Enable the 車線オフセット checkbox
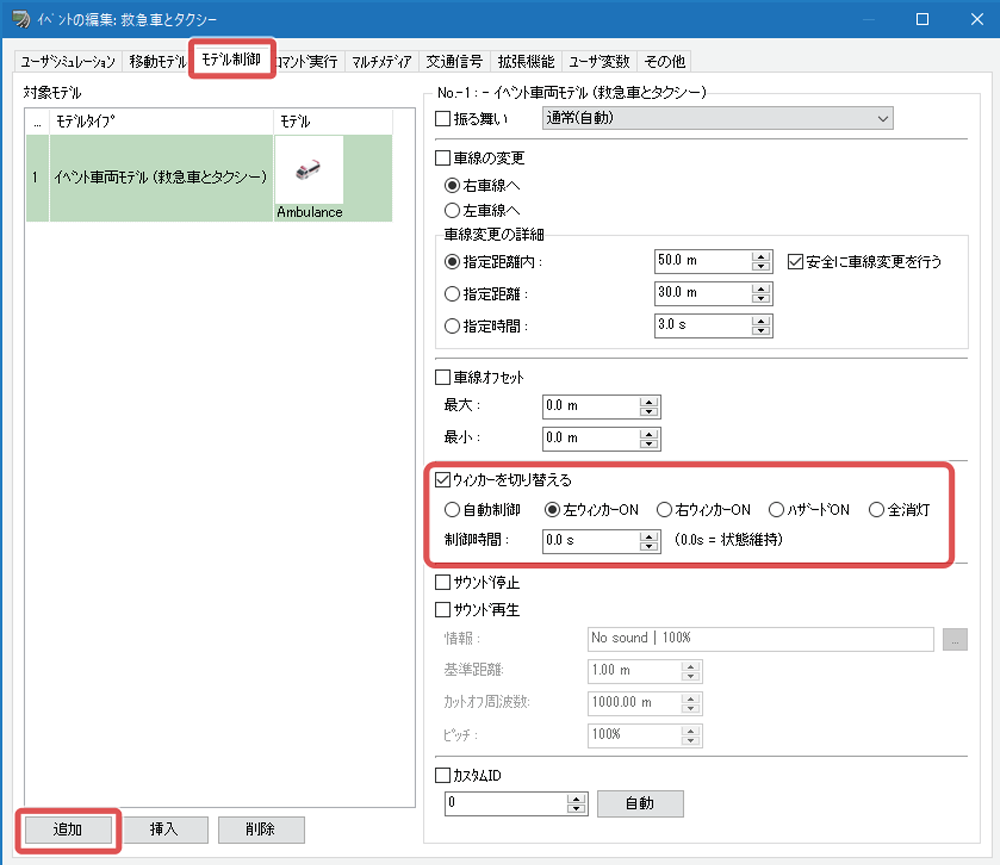This screenshot has width=1000, height=865. pos(443,378)
